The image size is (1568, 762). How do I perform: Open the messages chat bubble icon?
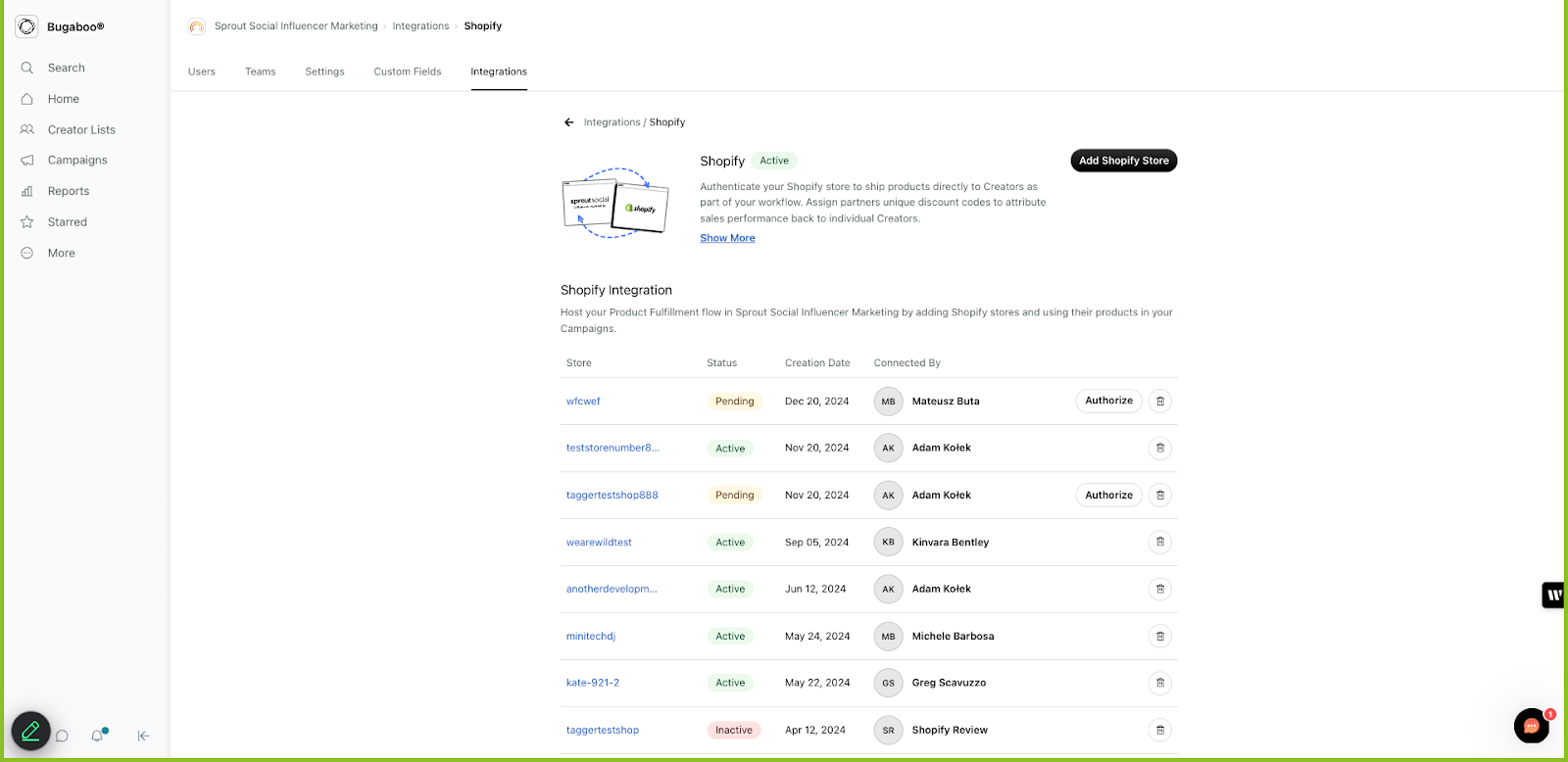coord(62,736)
